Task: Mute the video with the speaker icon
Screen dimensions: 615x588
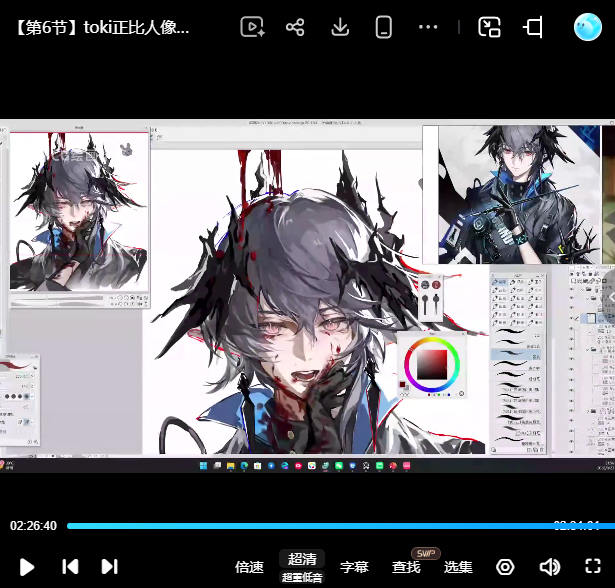Action: [x=549, y=567]
